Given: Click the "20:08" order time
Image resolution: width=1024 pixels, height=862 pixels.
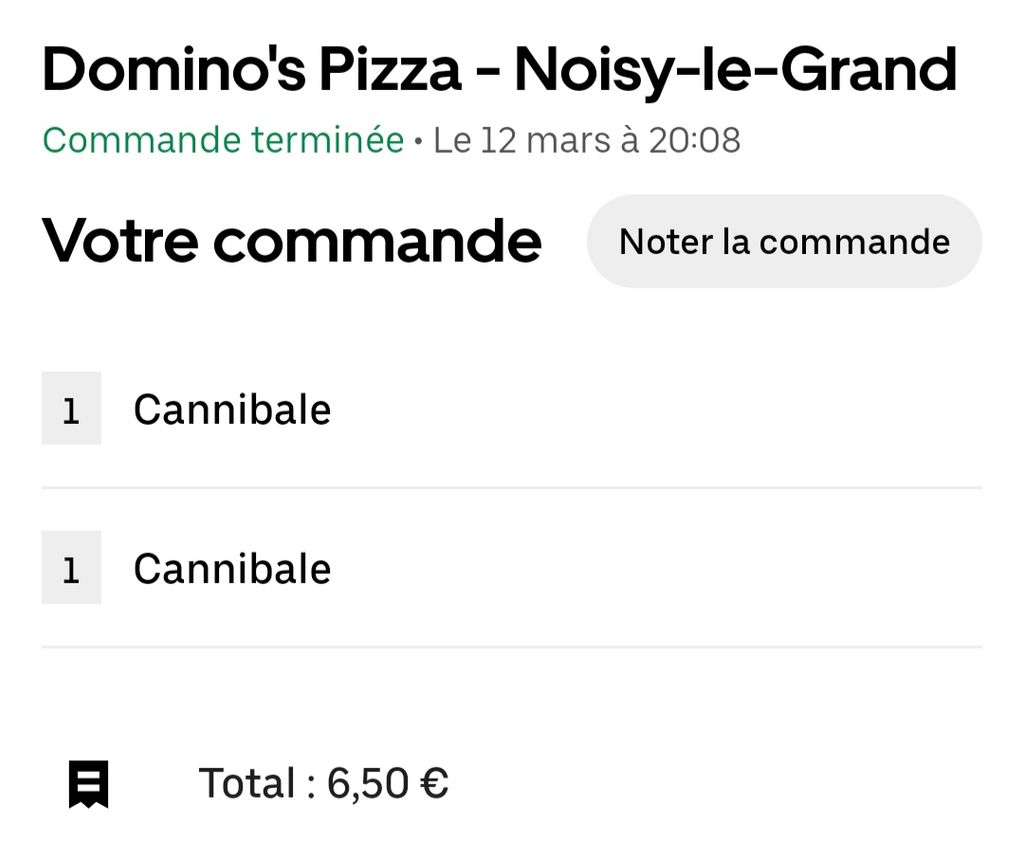Looking at the screenshot, I should pos(694,140).
